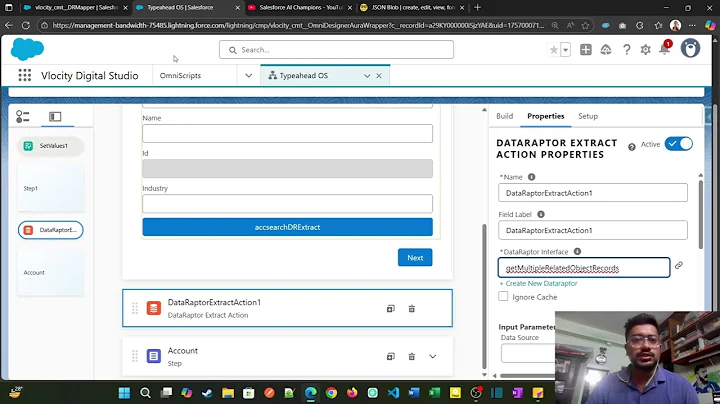Select the Account step thumbnail in sidebar
The height and width of the screenshot is (404, 720).
[x=51, y=273]
